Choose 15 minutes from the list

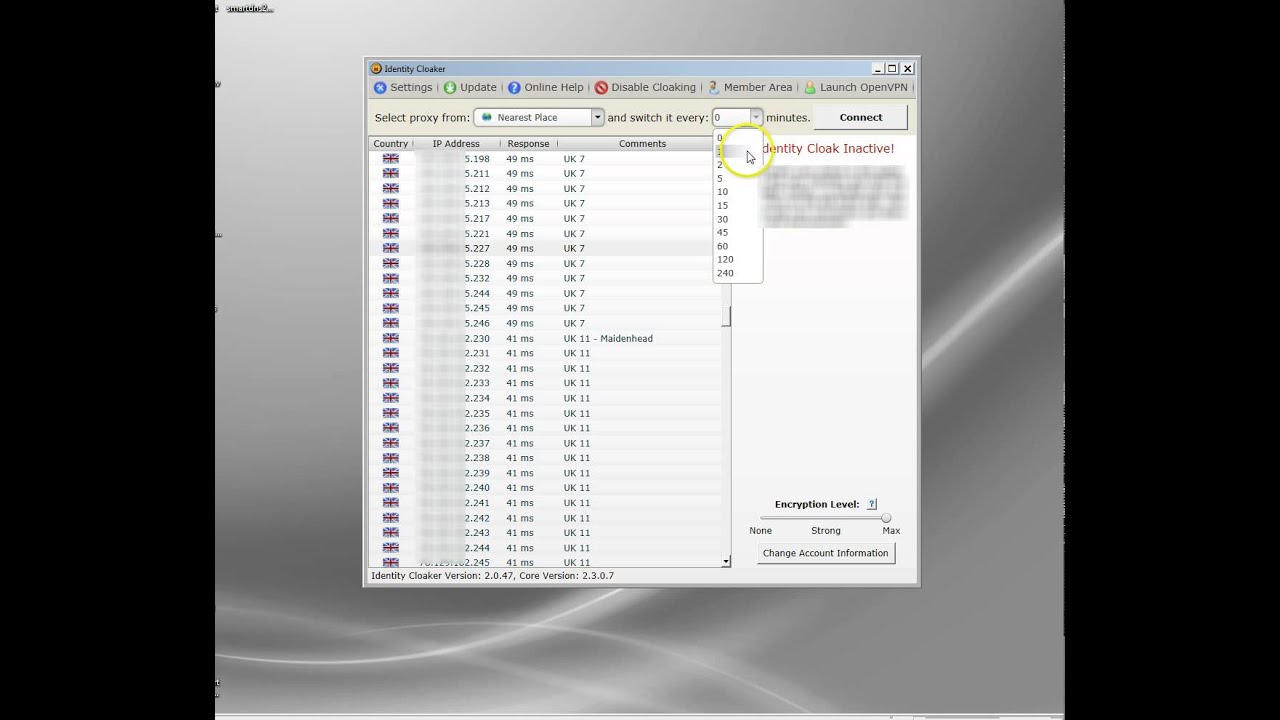737,206
